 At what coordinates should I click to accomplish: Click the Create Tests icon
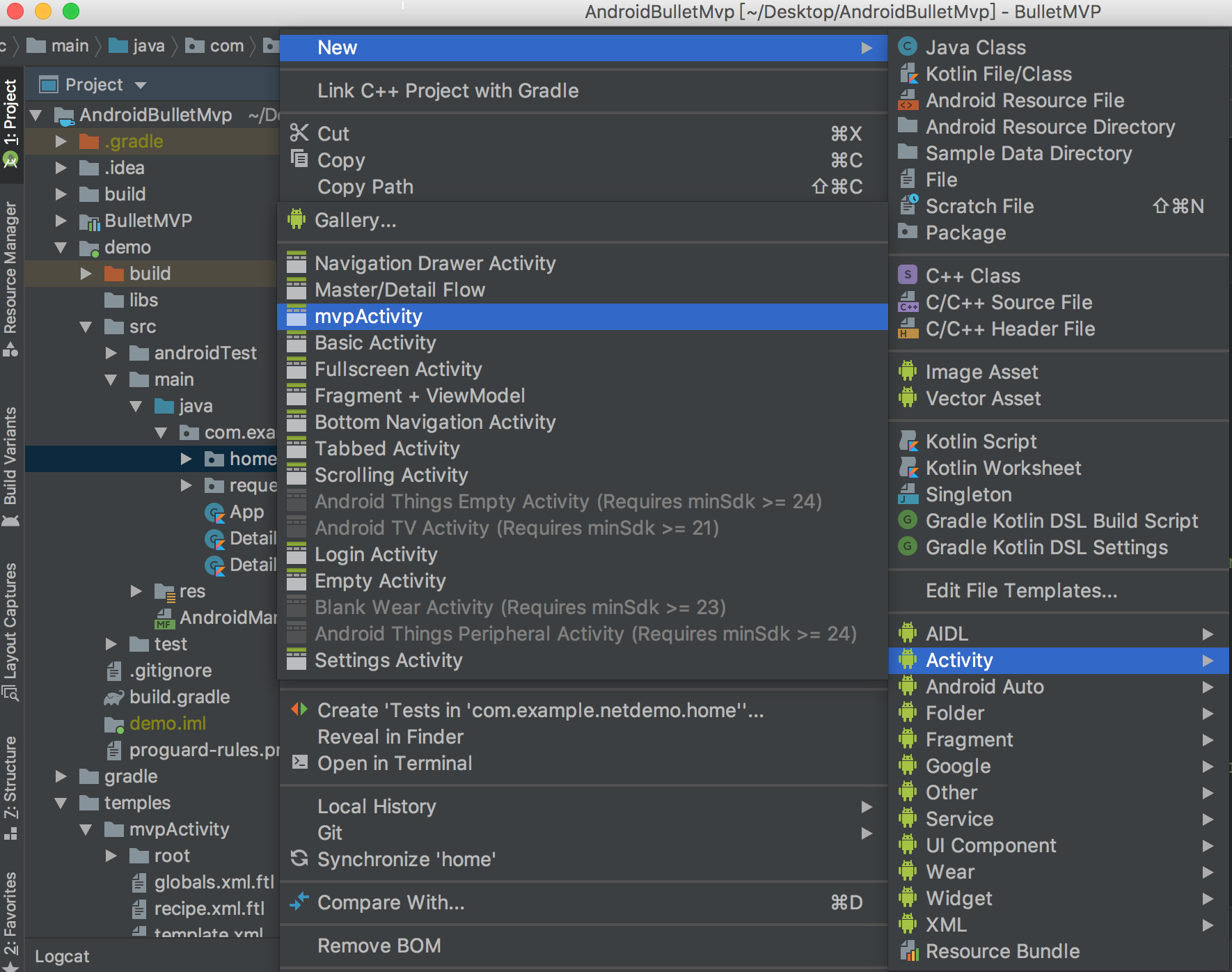click(x=299, y=710)
